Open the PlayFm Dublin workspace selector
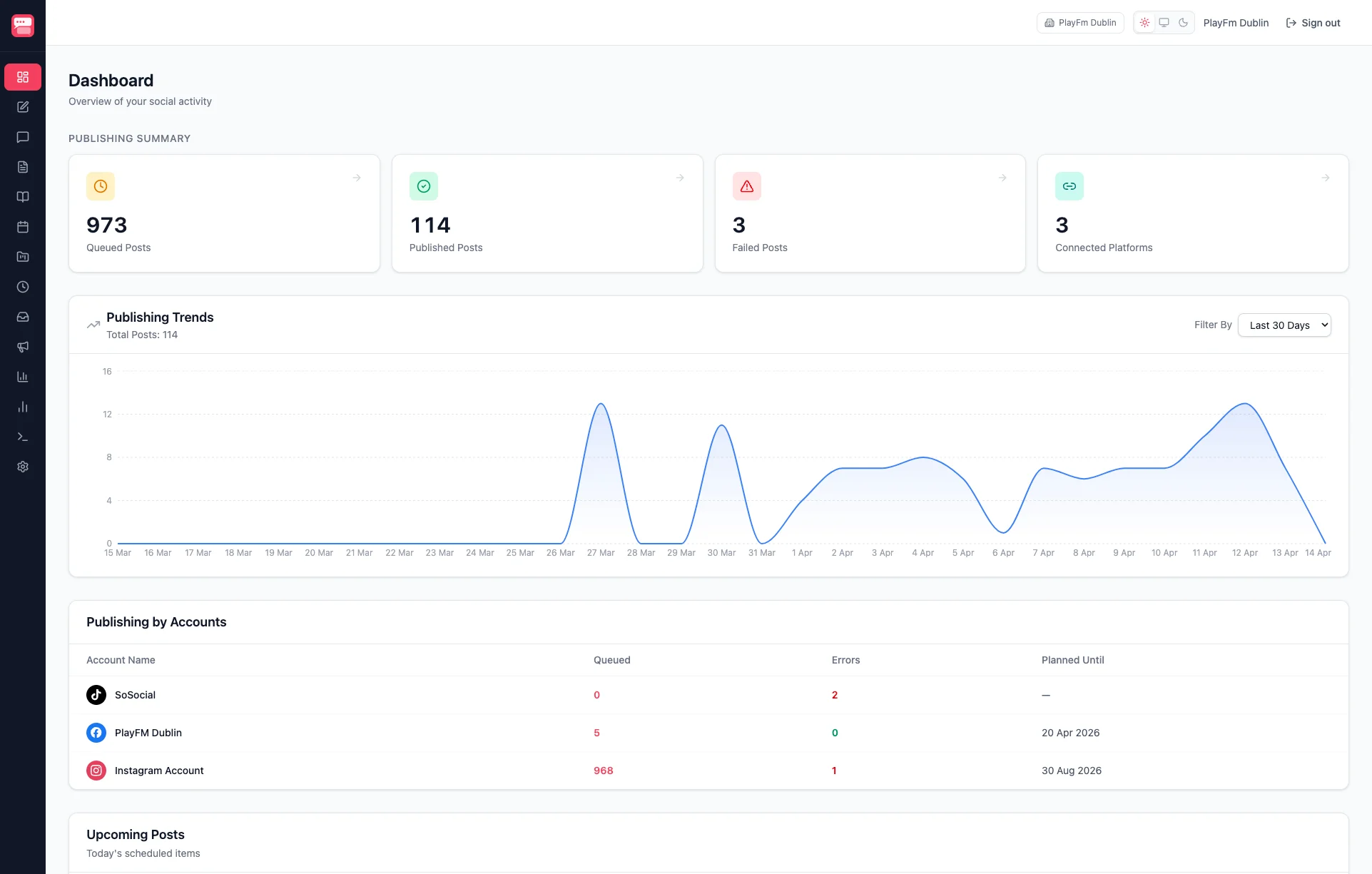 (x=1079, y=22)
